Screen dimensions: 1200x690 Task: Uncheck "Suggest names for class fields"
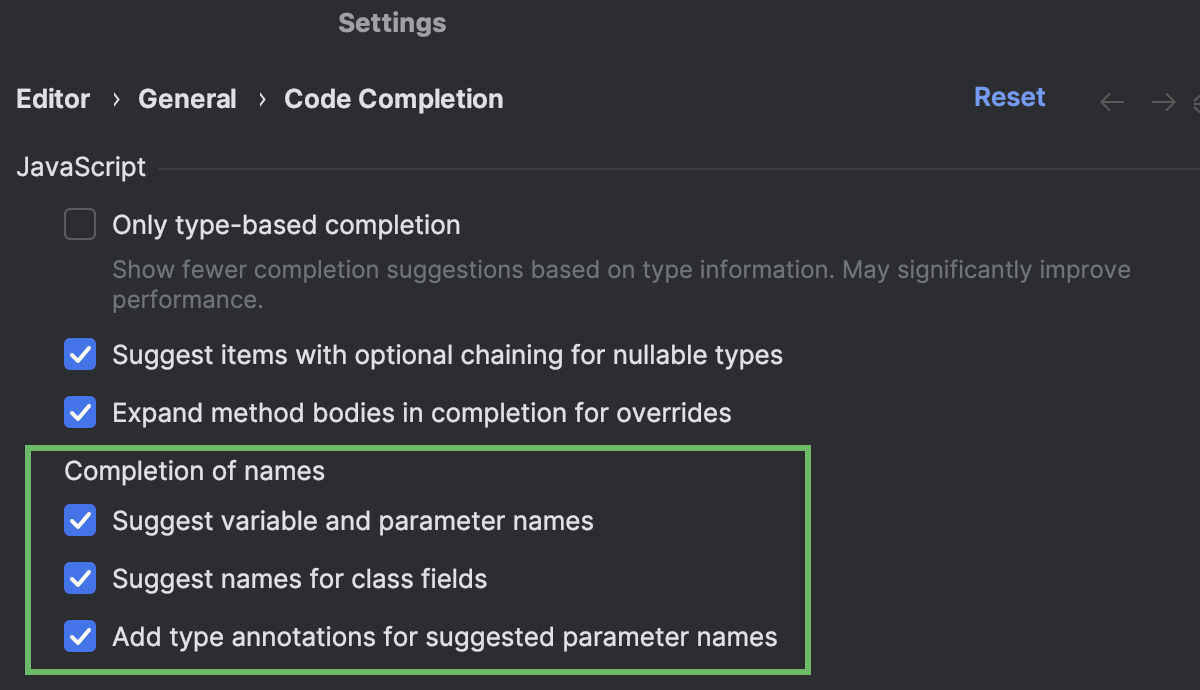[79, 578]
